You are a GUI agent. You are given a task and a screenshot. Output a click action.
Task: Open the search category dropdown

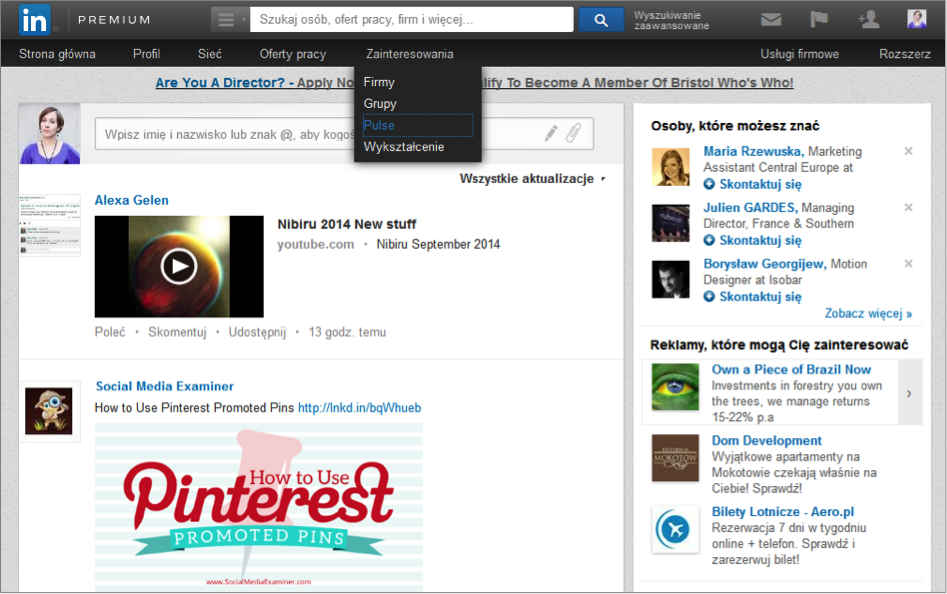[230, 20]
